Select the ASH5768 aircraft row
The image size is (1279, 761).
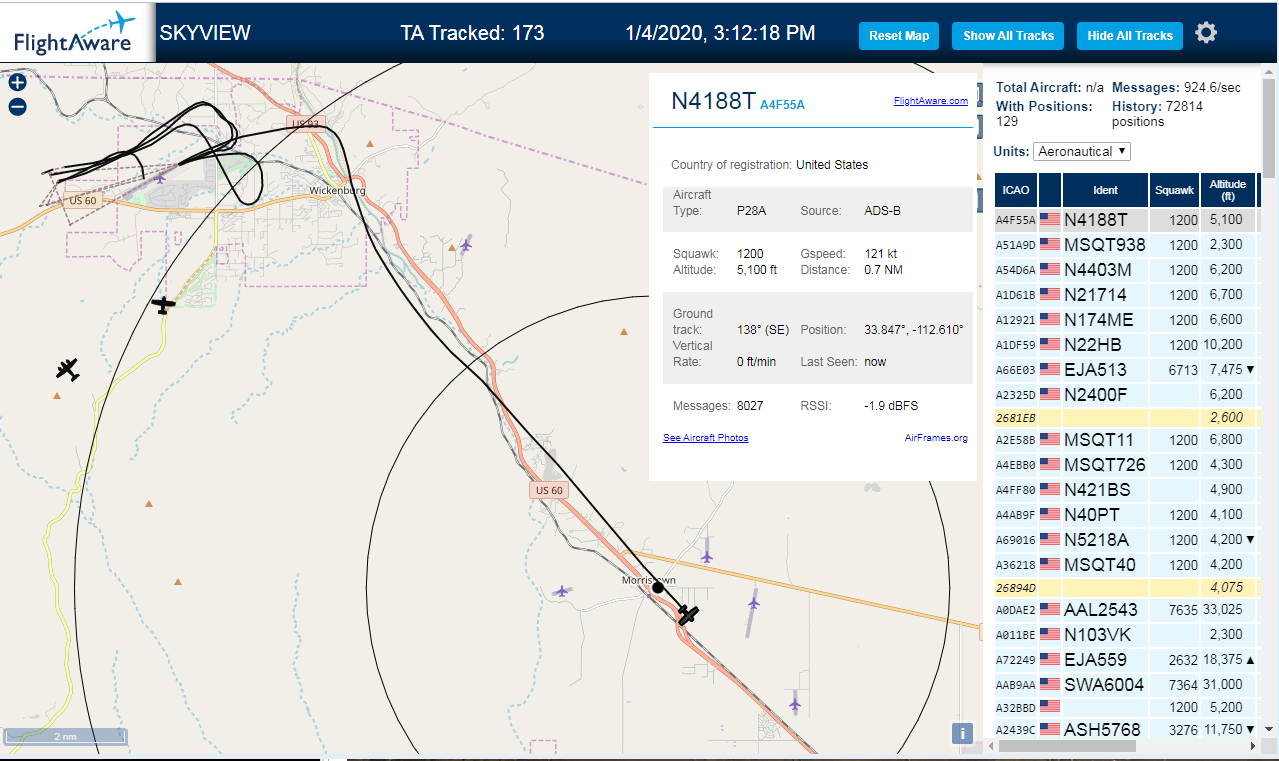pyautogui.click(x=1126, y=730)
